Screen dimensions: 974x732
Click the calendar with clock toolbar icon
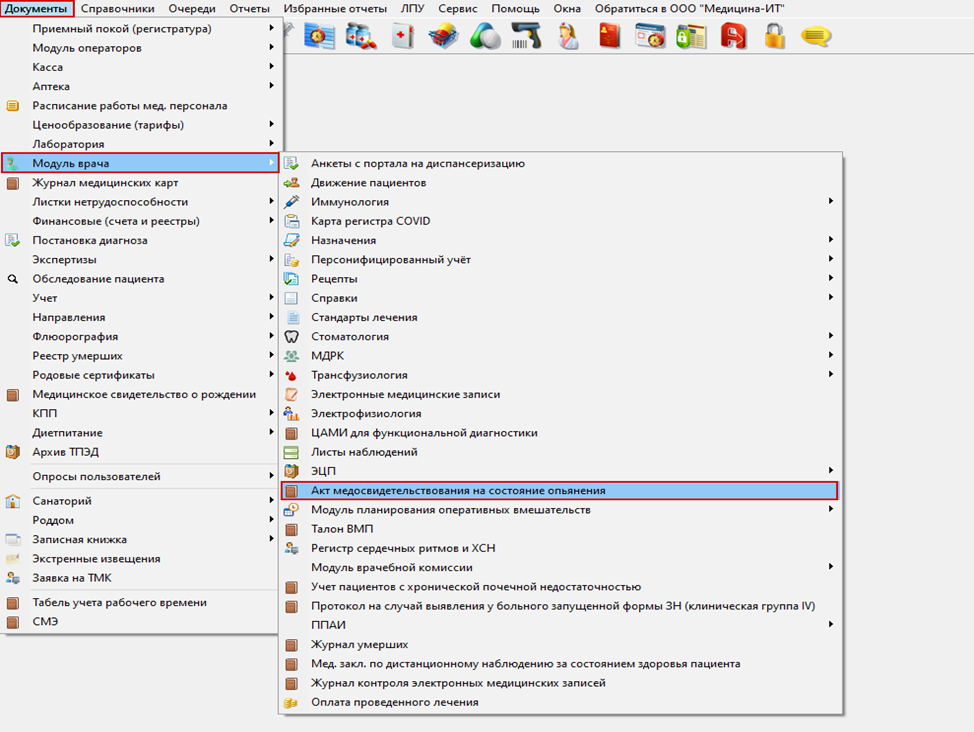[x=650, y=36]
